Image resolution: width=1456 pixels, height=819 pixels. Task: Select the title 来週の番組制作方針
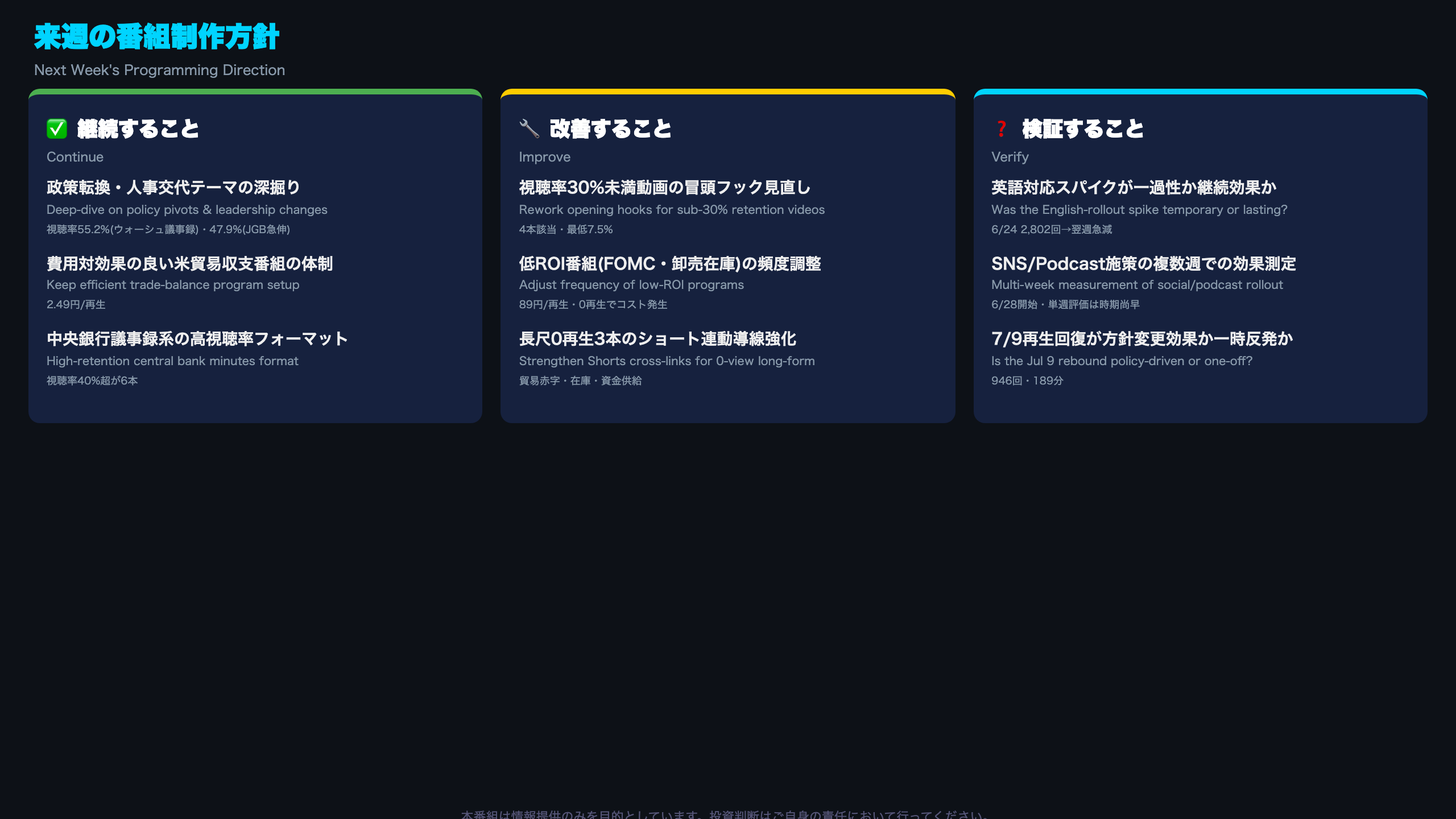click(x=157, y=37)
